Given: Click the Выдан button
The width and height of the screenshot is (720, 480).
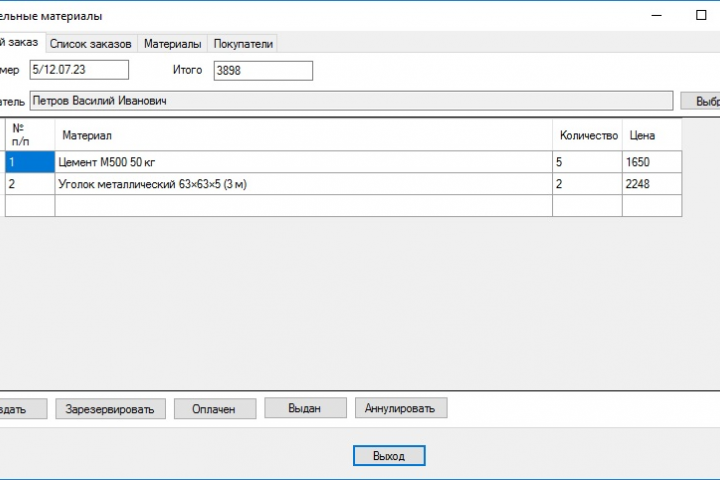Looking at the screenshot, I should coord(305,408).
